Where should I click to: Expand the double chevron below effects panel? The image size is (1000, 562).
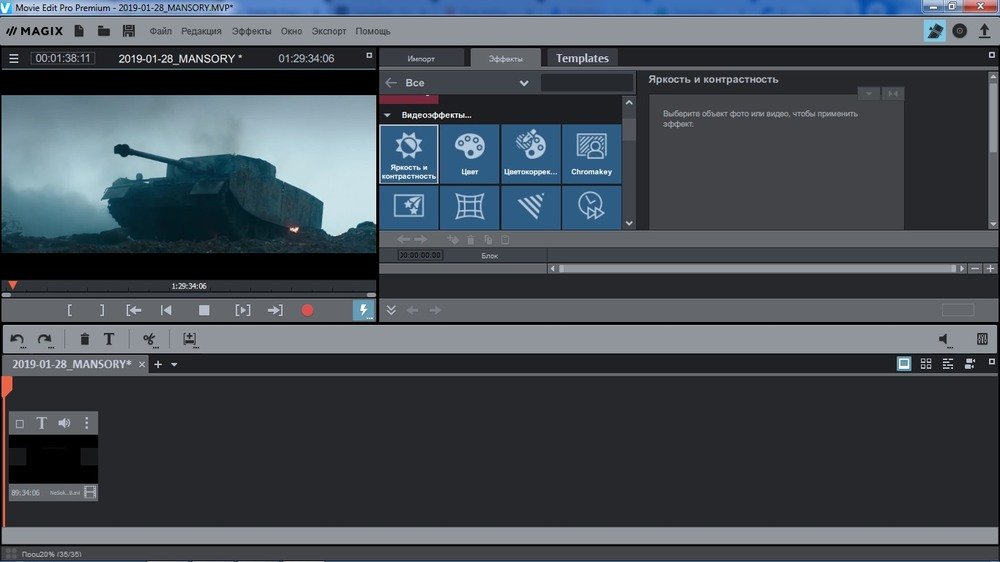click(391, 310)
